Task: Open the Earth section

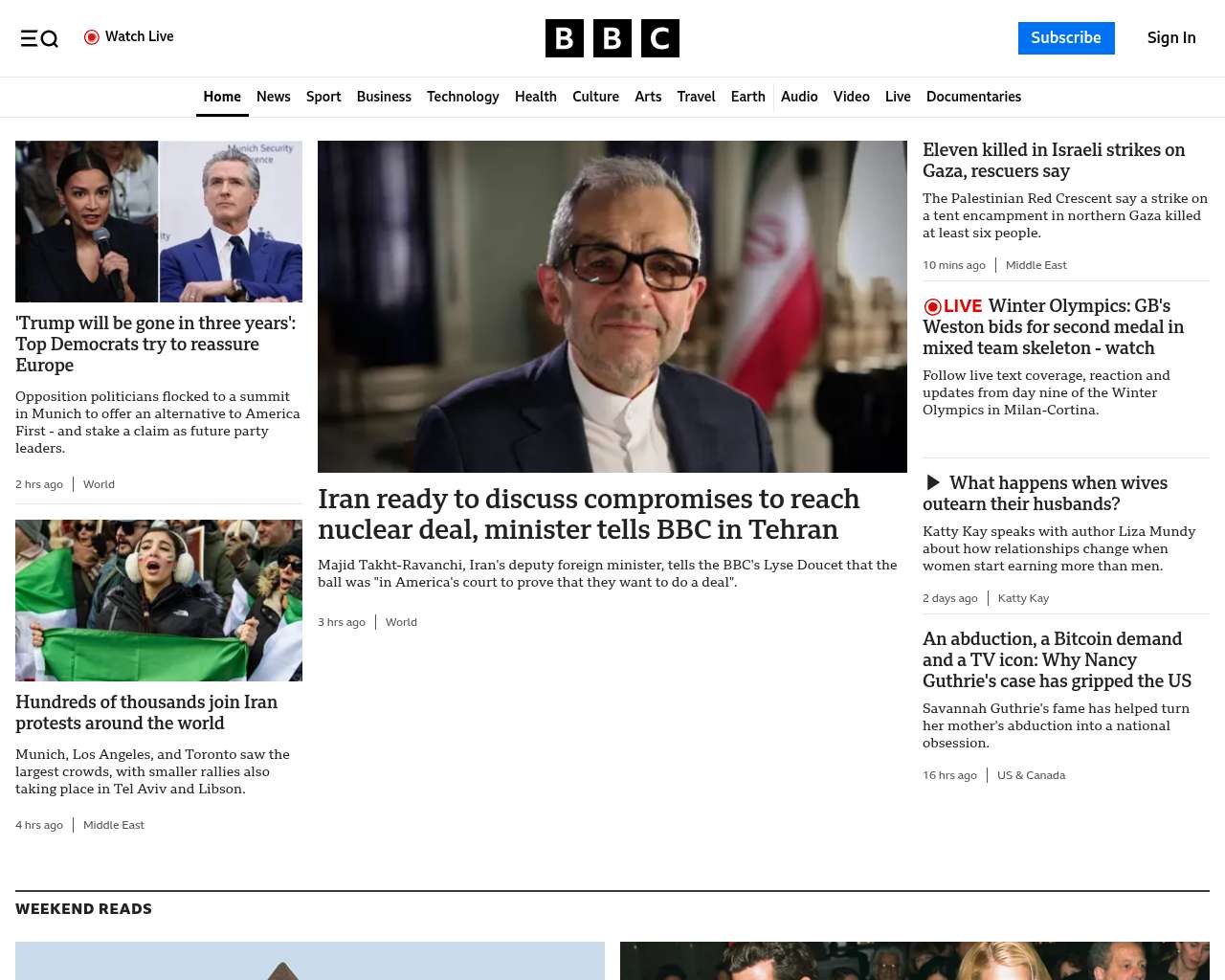Action: pyautogui.click(x=747, y=97)
